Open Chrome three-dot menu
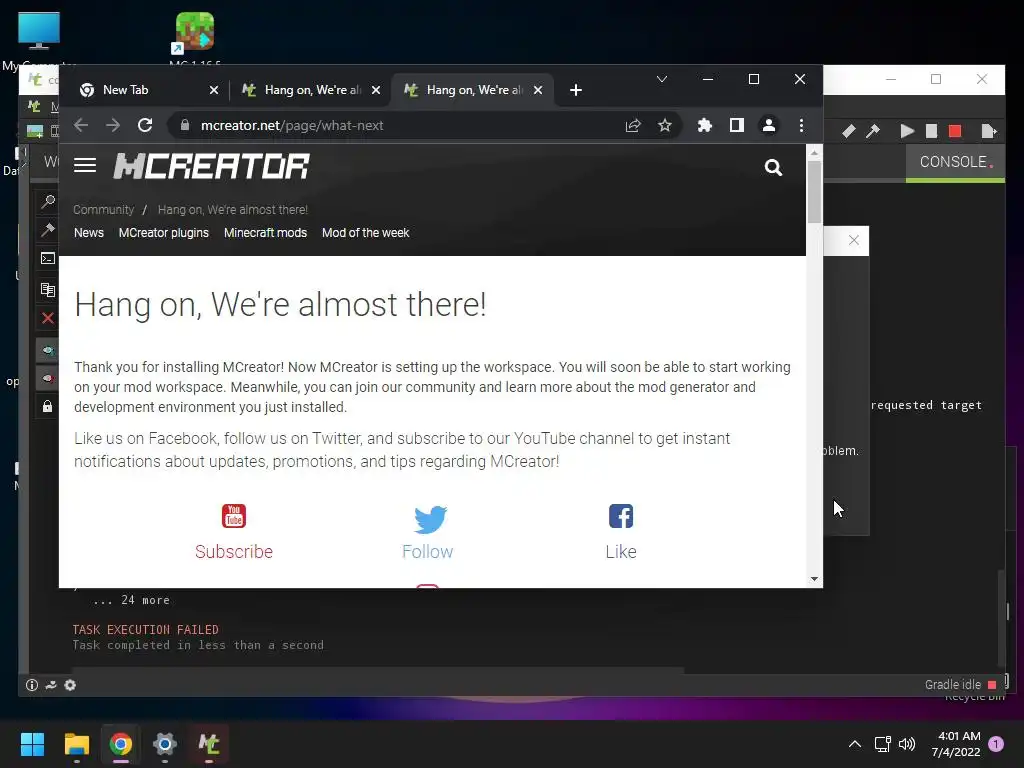 pos(801,125)
